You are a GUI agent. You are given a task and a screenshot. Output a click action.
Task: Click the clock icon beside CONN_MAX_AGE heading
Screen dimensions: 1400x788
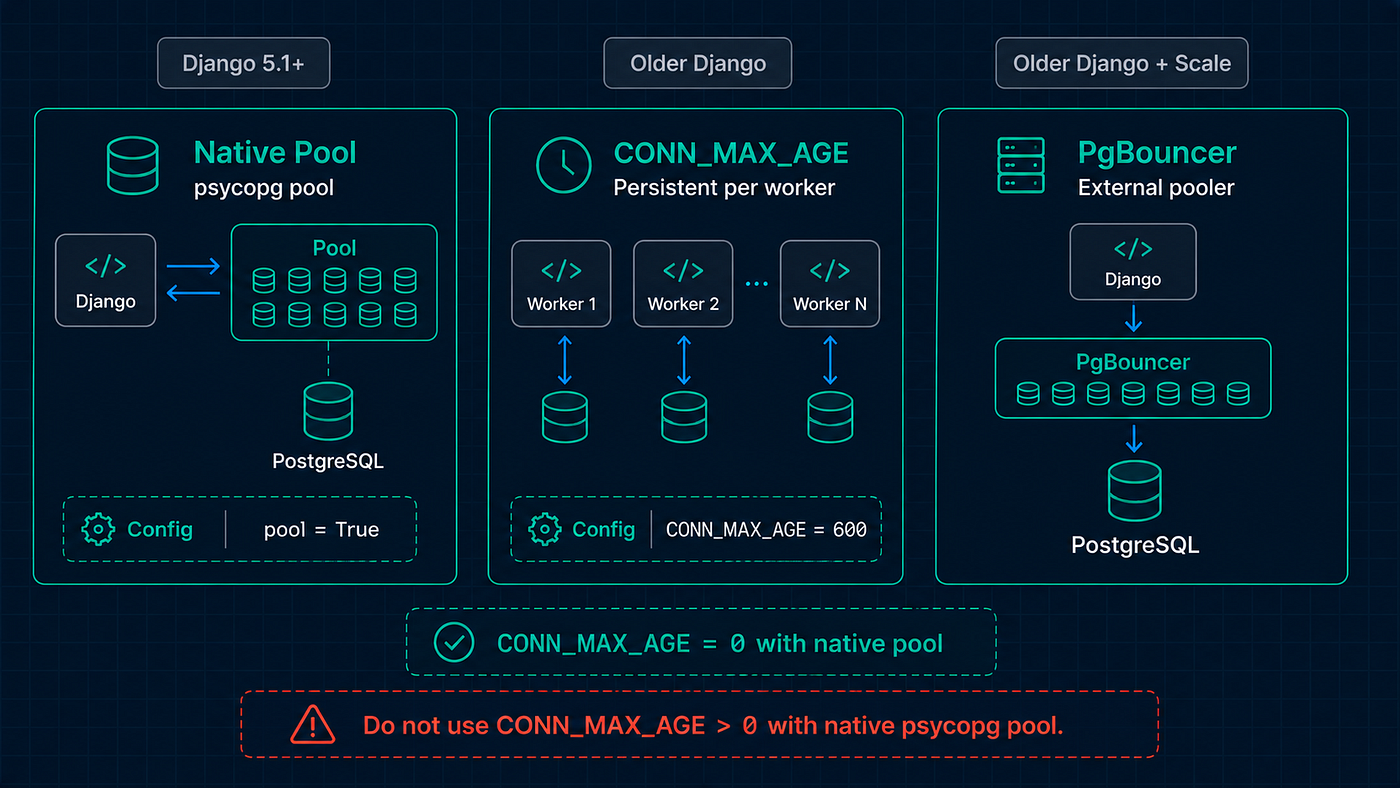564,165
